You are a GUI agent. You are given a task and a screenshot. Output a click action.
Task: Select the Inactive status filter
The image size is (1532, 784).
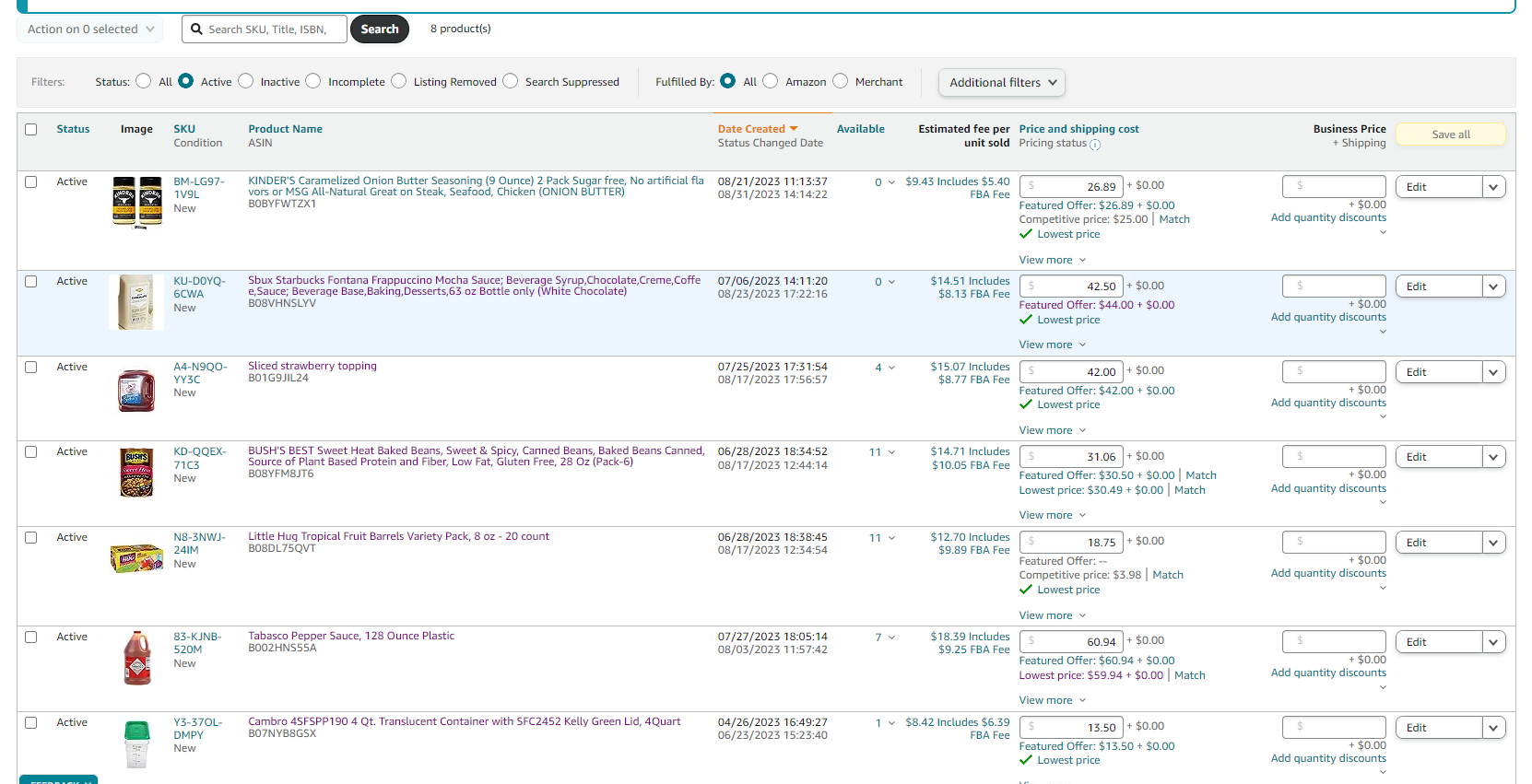(x=245, y=81)
